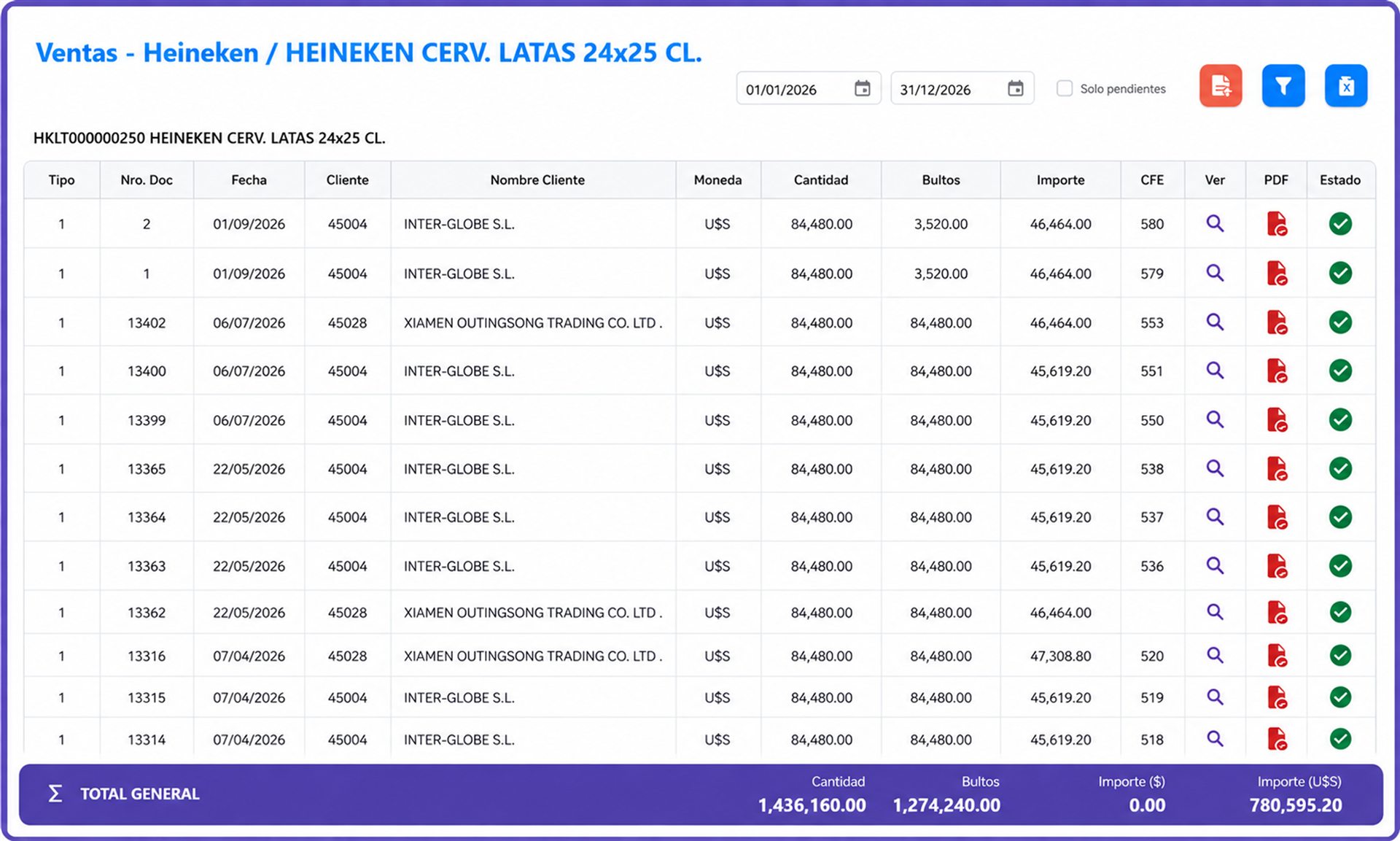
Task: Click Bultos 3,520.00 in CFE 580 row
Action: 941,224
